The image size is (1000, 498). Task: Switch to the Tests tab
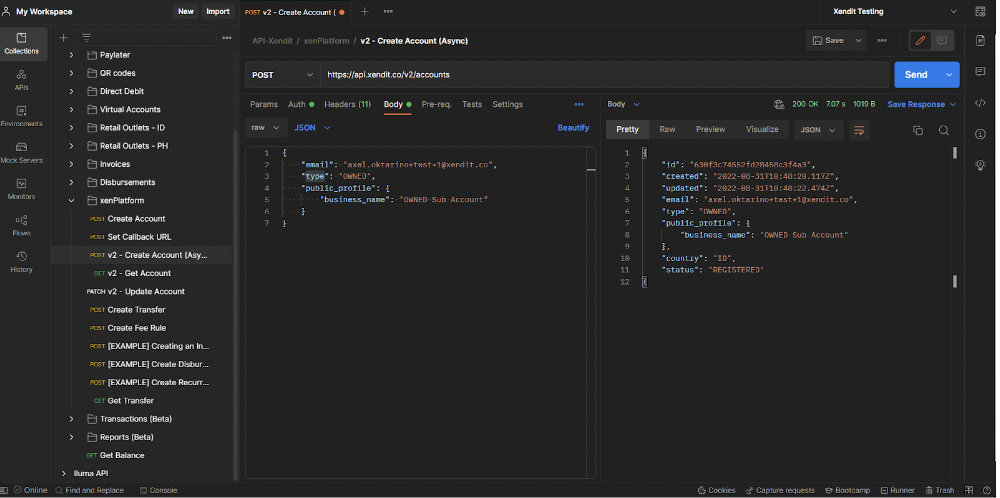[472, 104]
